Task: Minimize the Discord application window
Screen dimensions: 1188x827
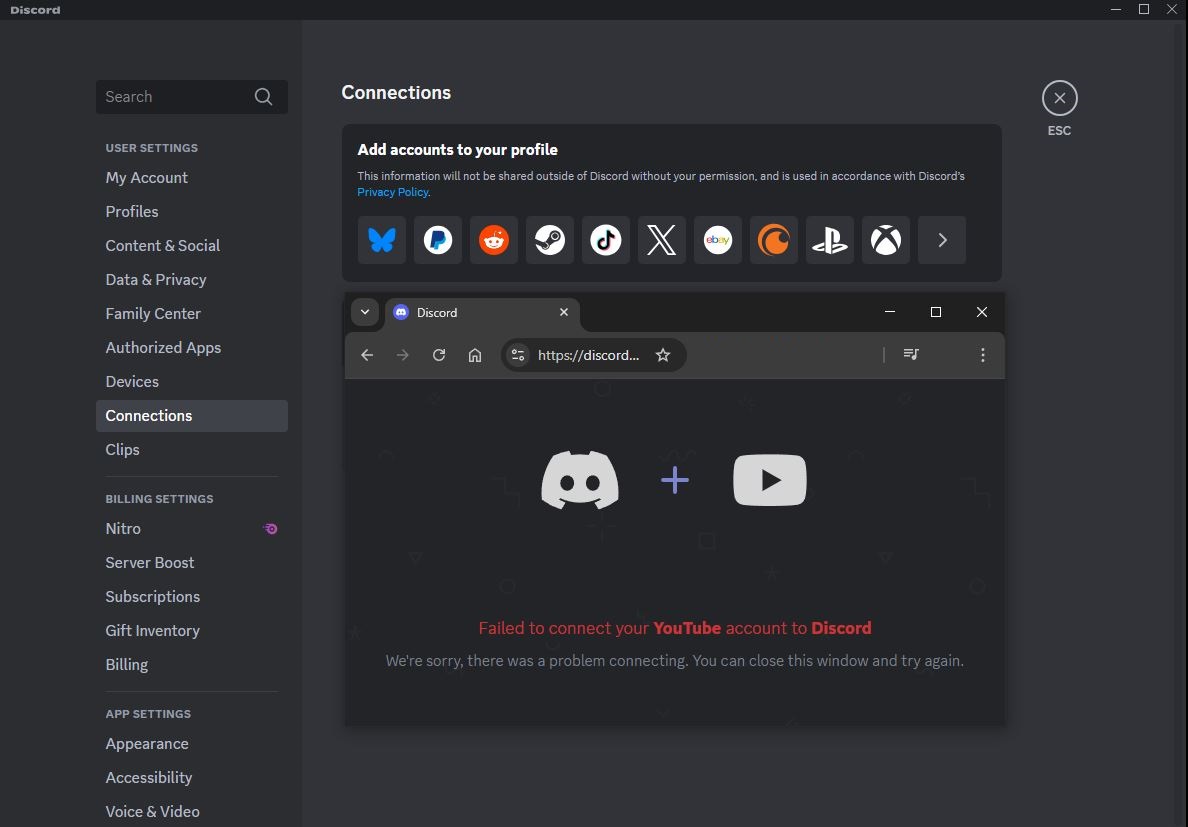Action: click(x=1116, y=9)
